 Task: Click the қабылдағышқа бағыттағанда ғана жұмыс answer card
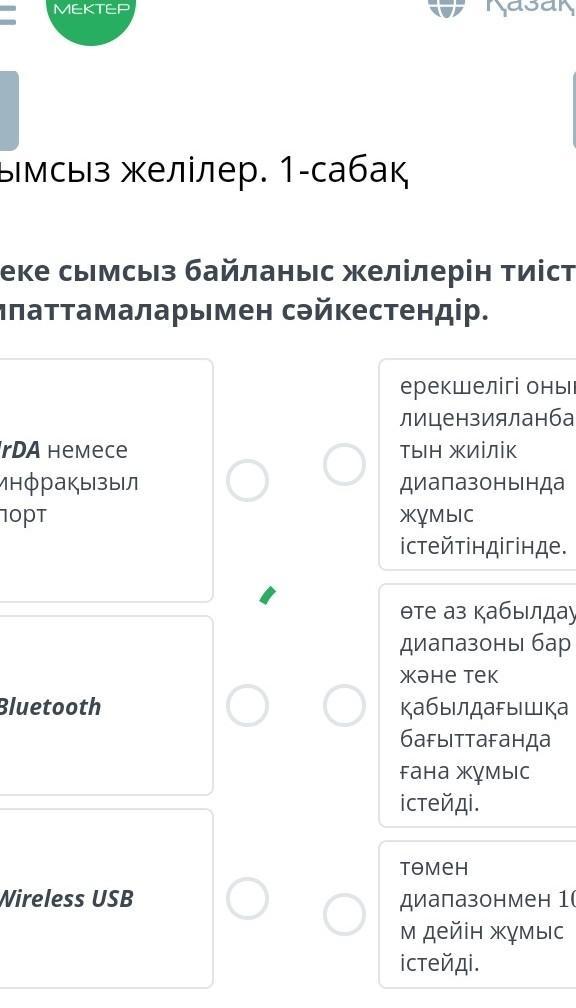click(477, 705)
